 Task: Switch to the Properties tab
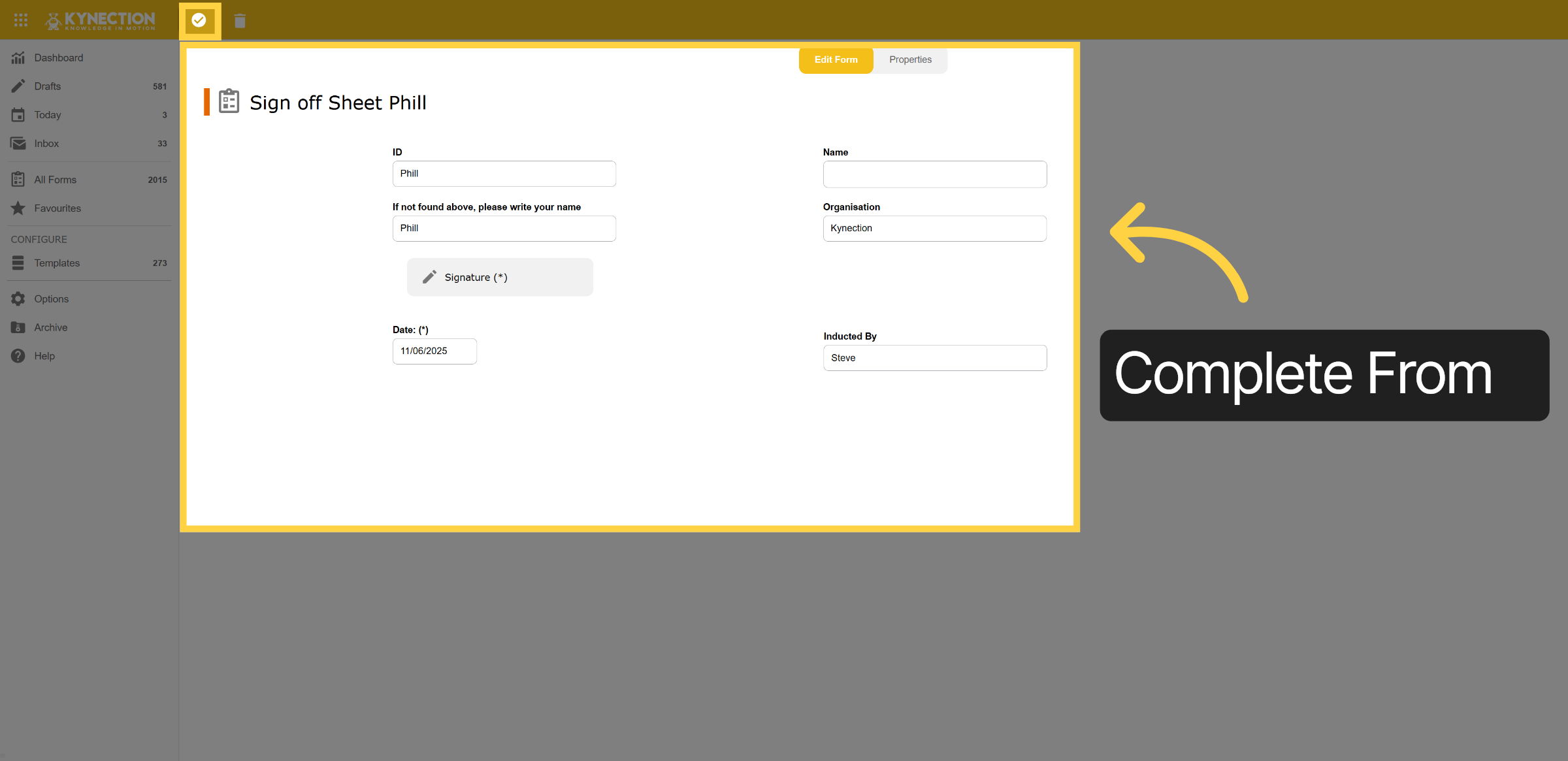(910, 59)
